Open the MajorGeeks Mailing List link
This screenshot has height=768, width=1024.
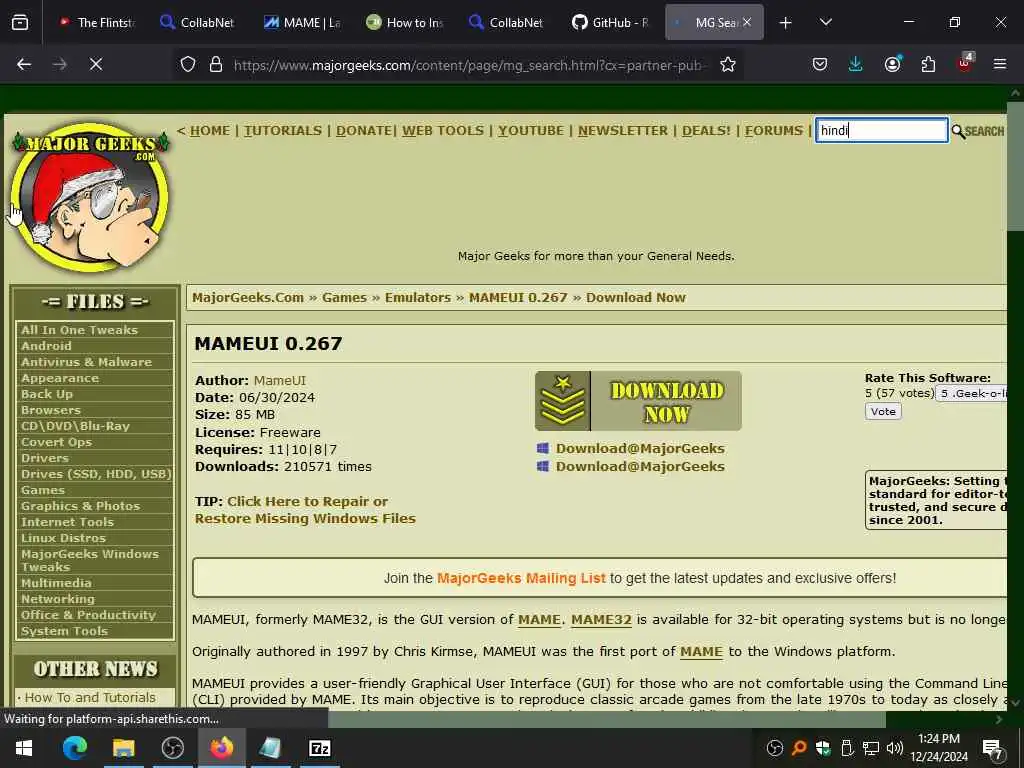click(520, 579)
